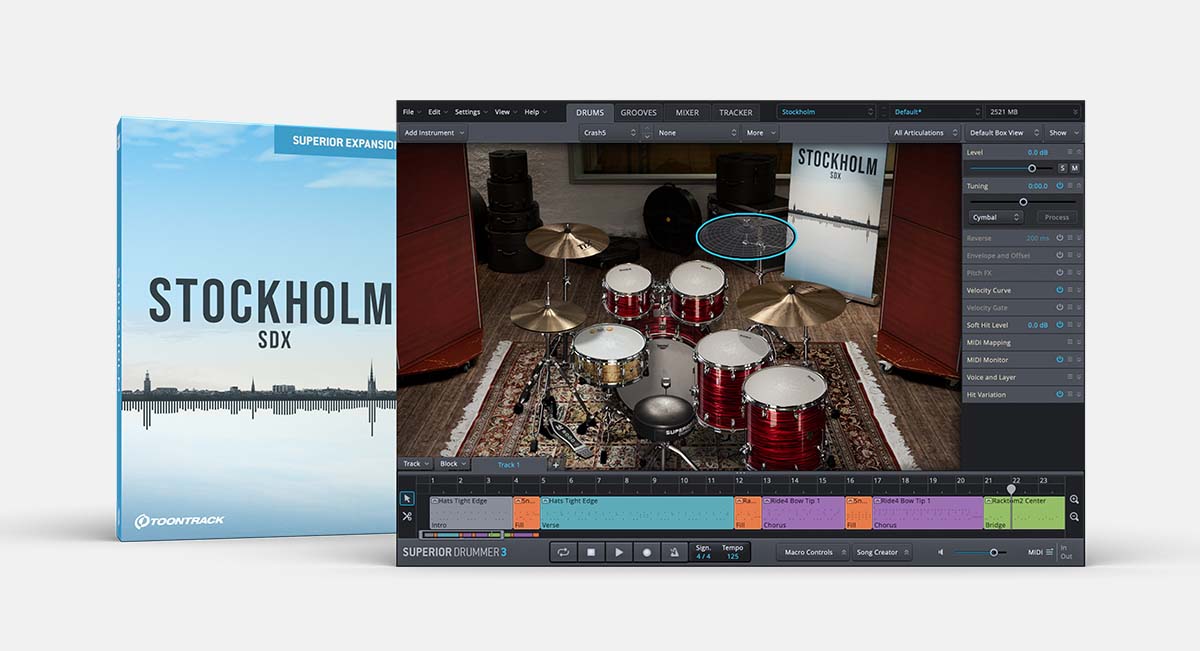This screenshot has width=1200, height=651.
Task: Open the Add Instrument dropdown
Action: pyautogui.click(x=433, y=132)
